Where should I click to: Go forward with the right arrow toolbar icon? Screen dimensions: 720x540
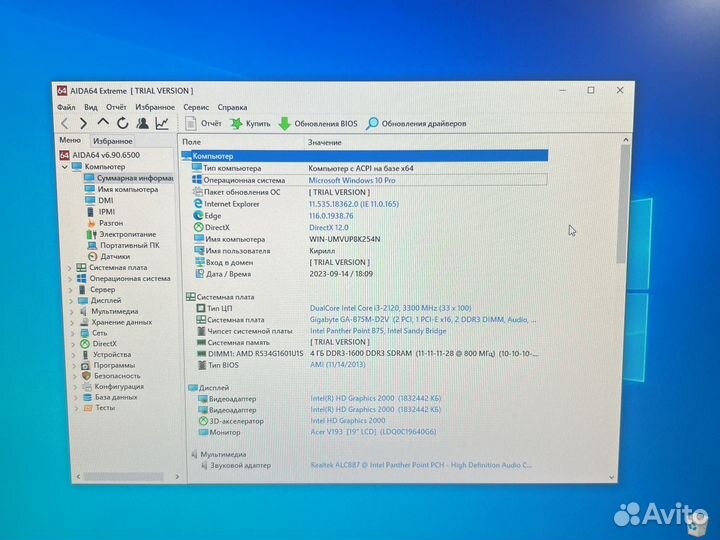tap(83, 123)
